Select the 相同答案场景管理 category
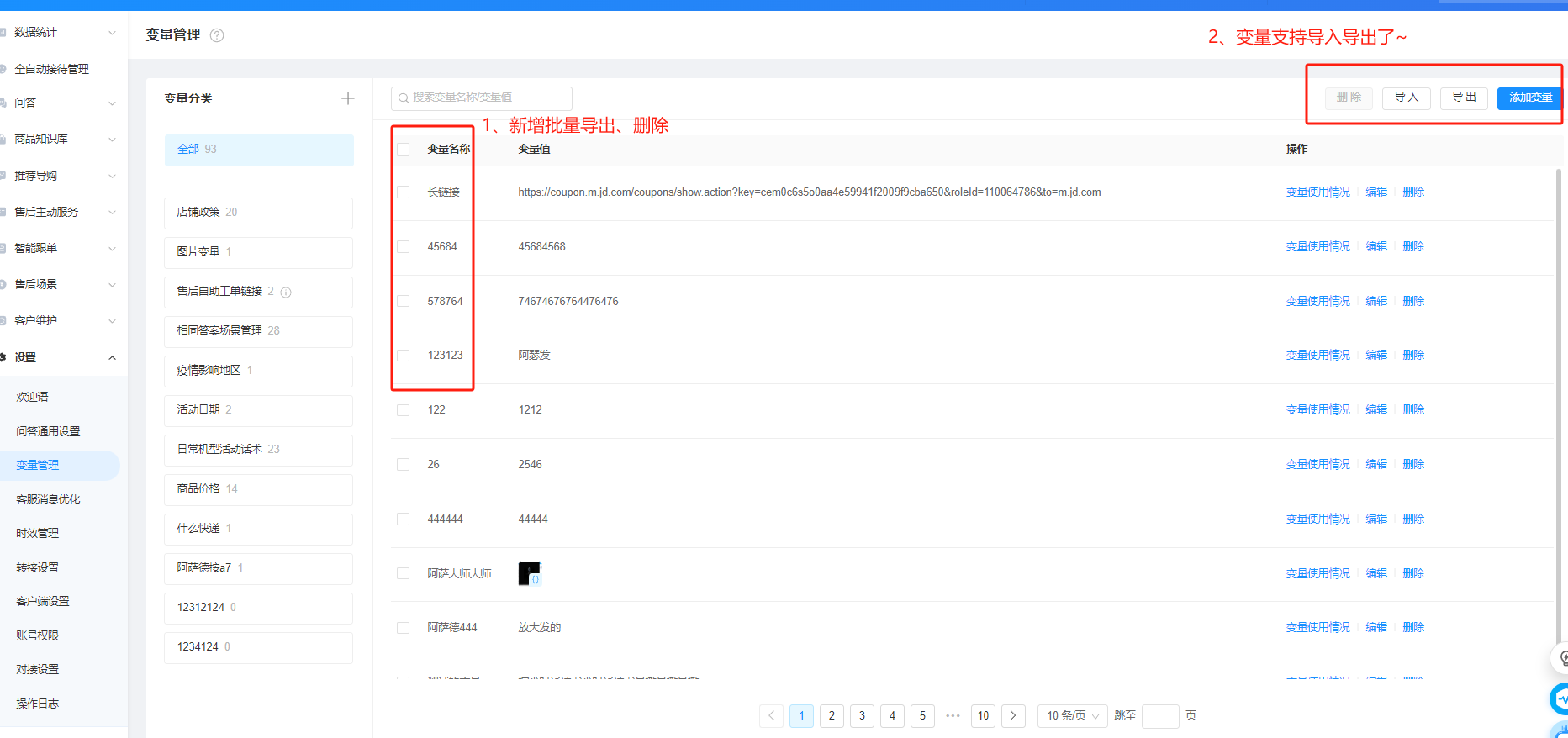The image size is (1568, 738). pyautogui.click(x=259, y=331)
